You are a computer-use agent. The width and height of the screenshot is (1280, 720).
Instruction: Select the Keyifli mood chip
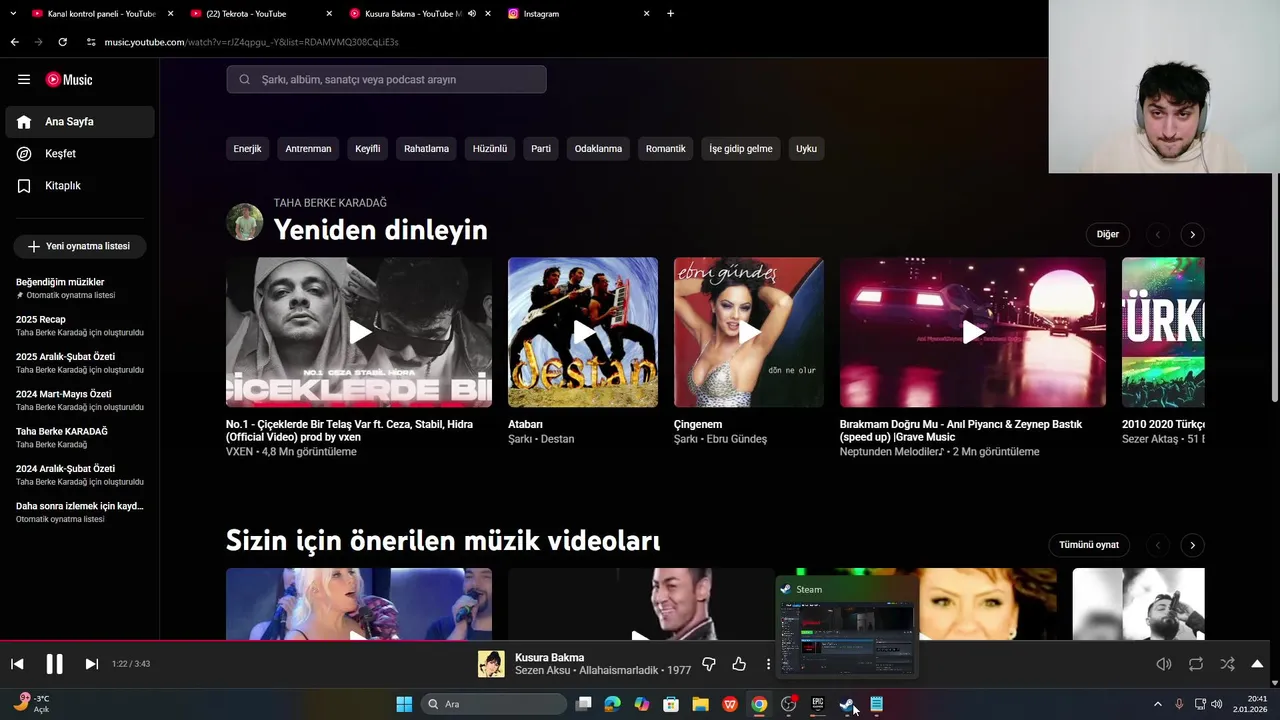367,149
